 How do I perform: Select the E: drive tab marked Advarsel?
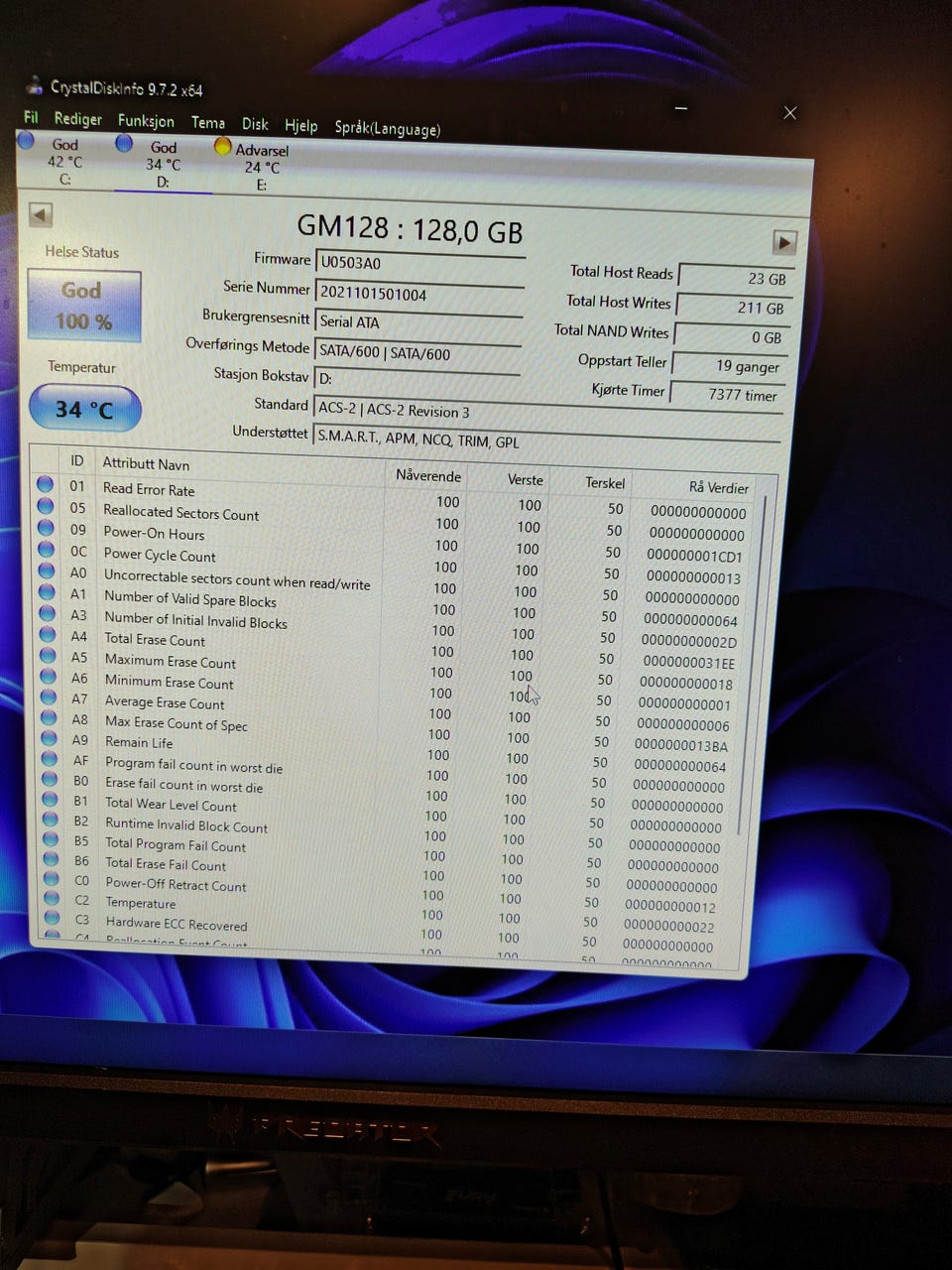pyautogui.click(x=261, y=167)
